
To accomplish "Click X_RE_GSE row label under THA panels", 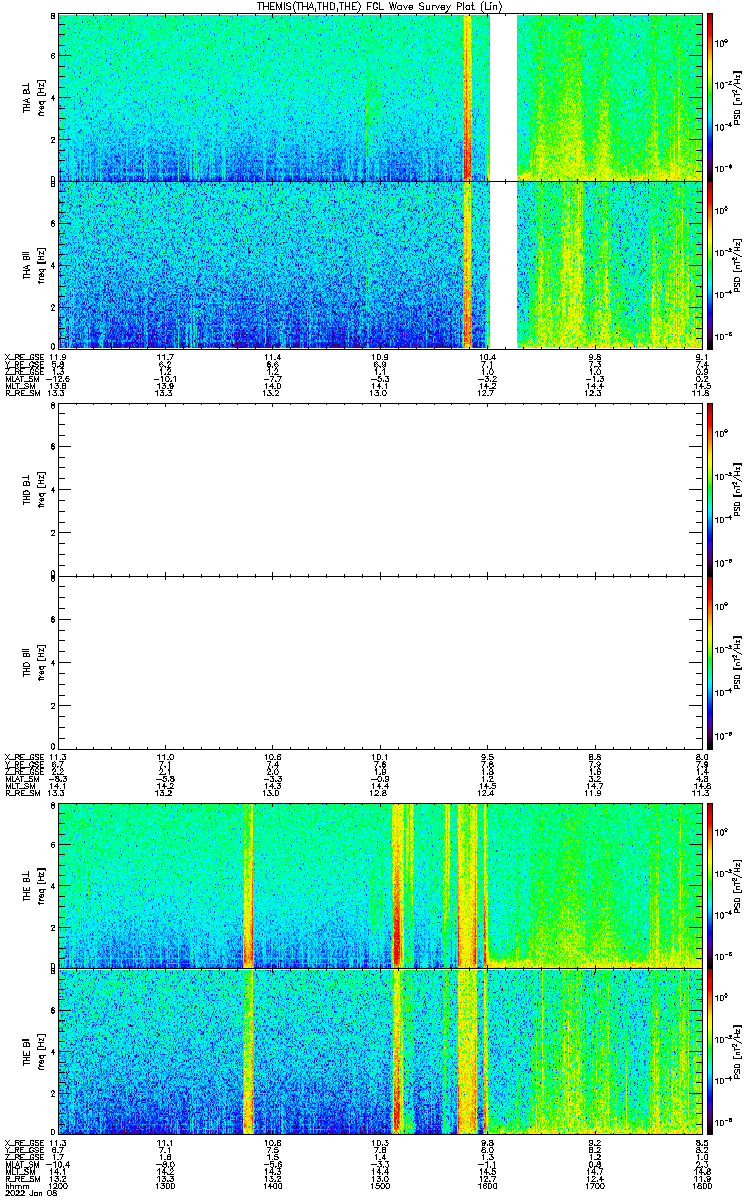I will pyautogui.click(x=22, y=357).
